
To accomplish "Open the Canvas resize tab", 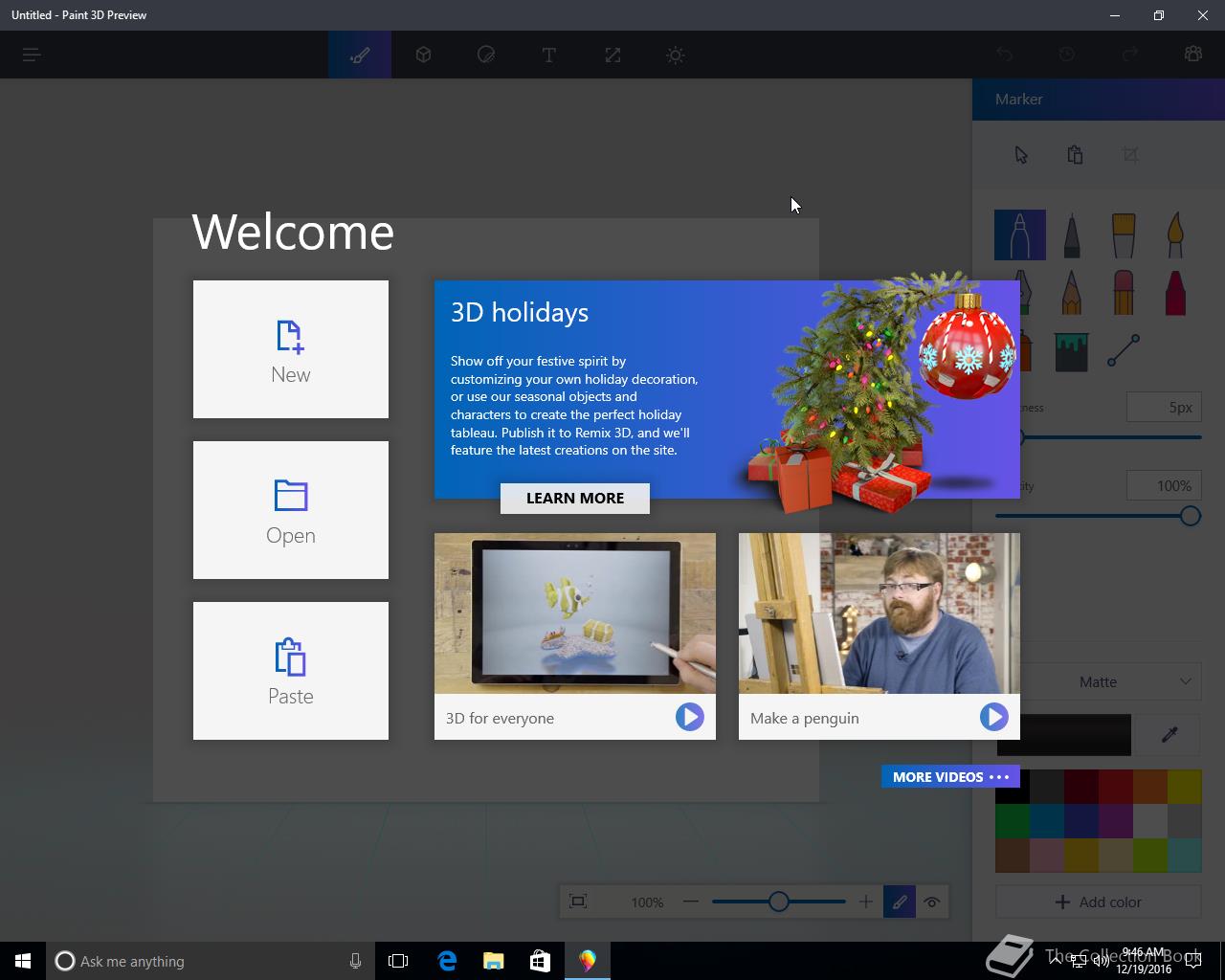I will click(x=612, y=55).
